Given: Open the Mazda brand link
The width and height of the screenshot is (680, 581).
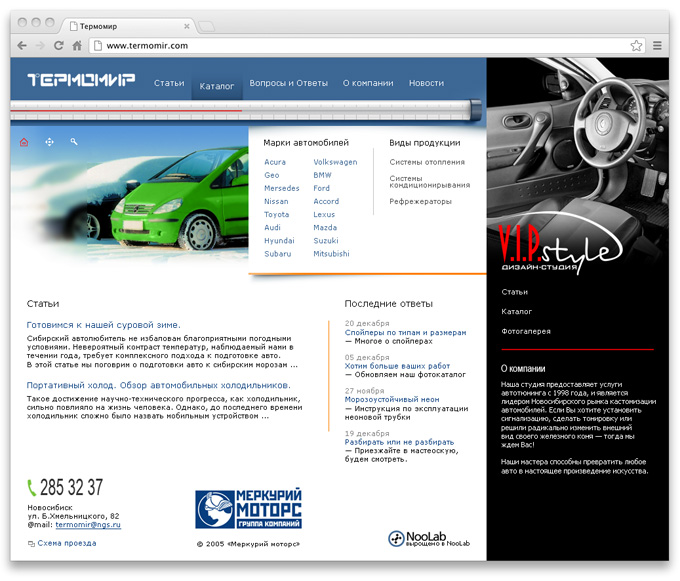Looking at the screenshot, I should (x=325, y=228).
